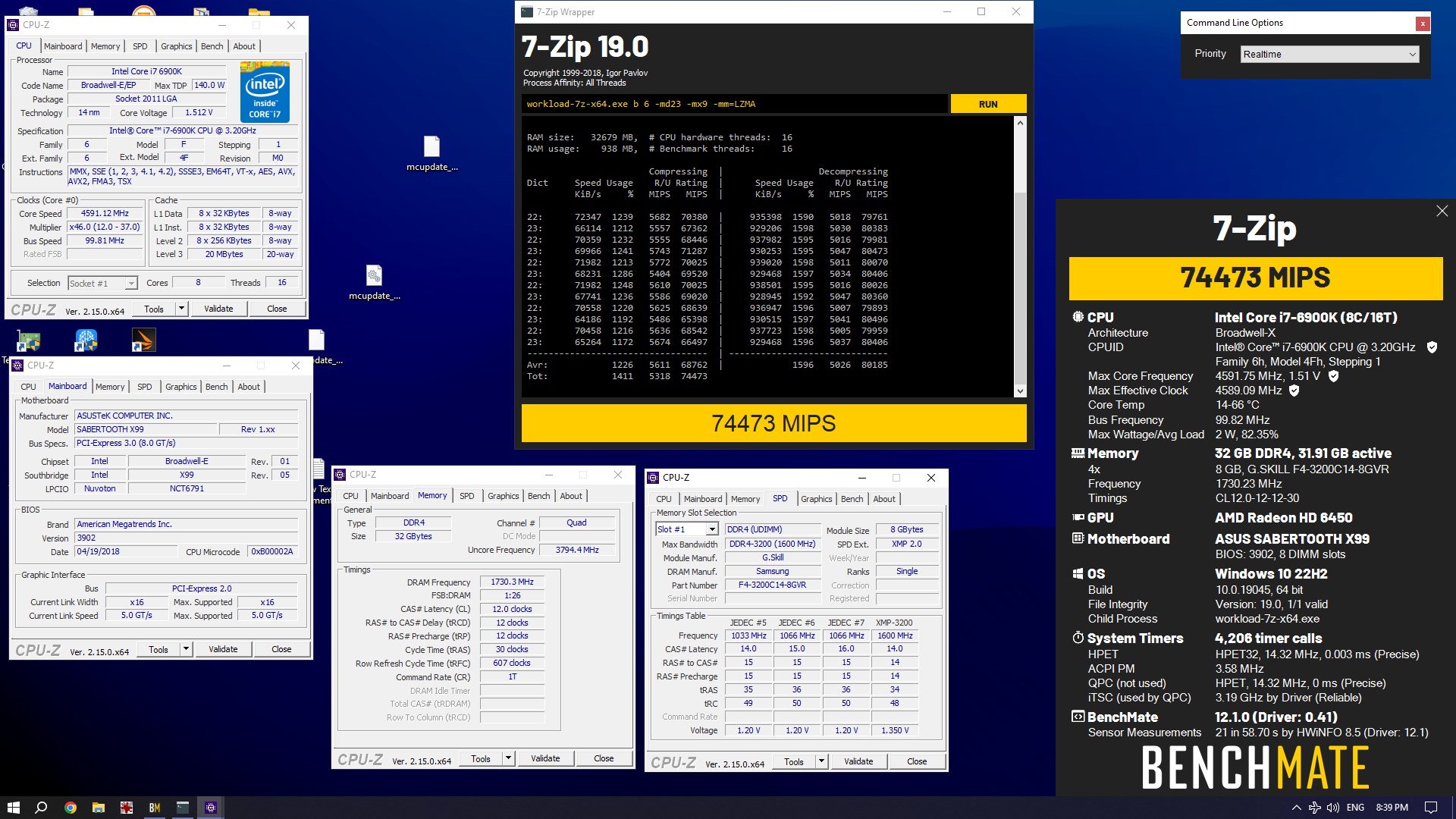Click BenchMate Motherboard section icon
This screenshot has height=819, width=1456.
1078,538
